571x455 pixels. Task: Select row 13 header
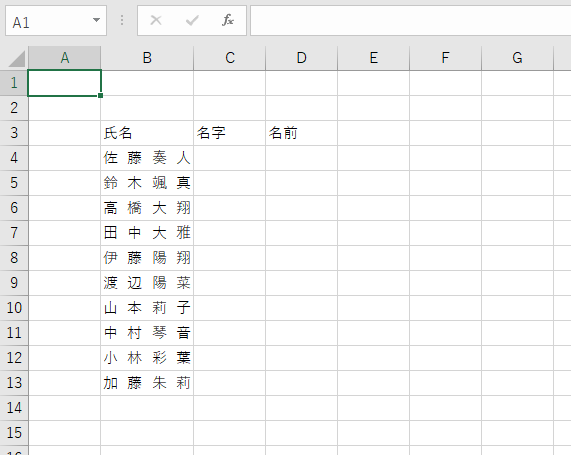(14, 383)
